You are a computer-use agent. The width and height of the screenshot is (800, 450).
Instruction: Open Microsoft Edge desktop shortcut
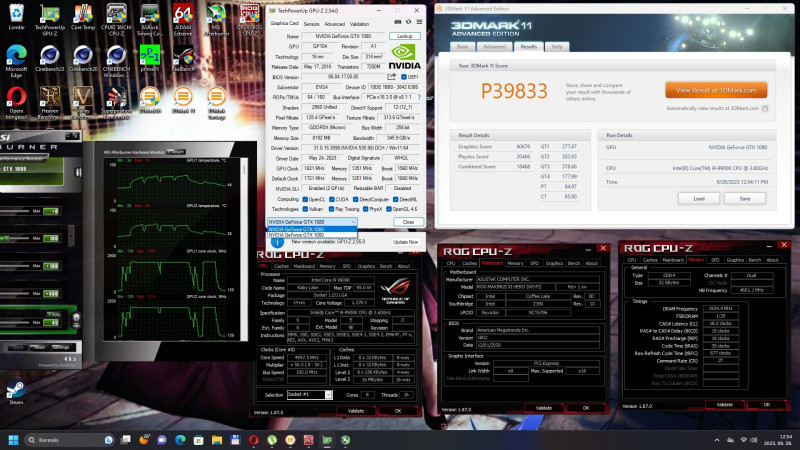[x=16, y=61]
